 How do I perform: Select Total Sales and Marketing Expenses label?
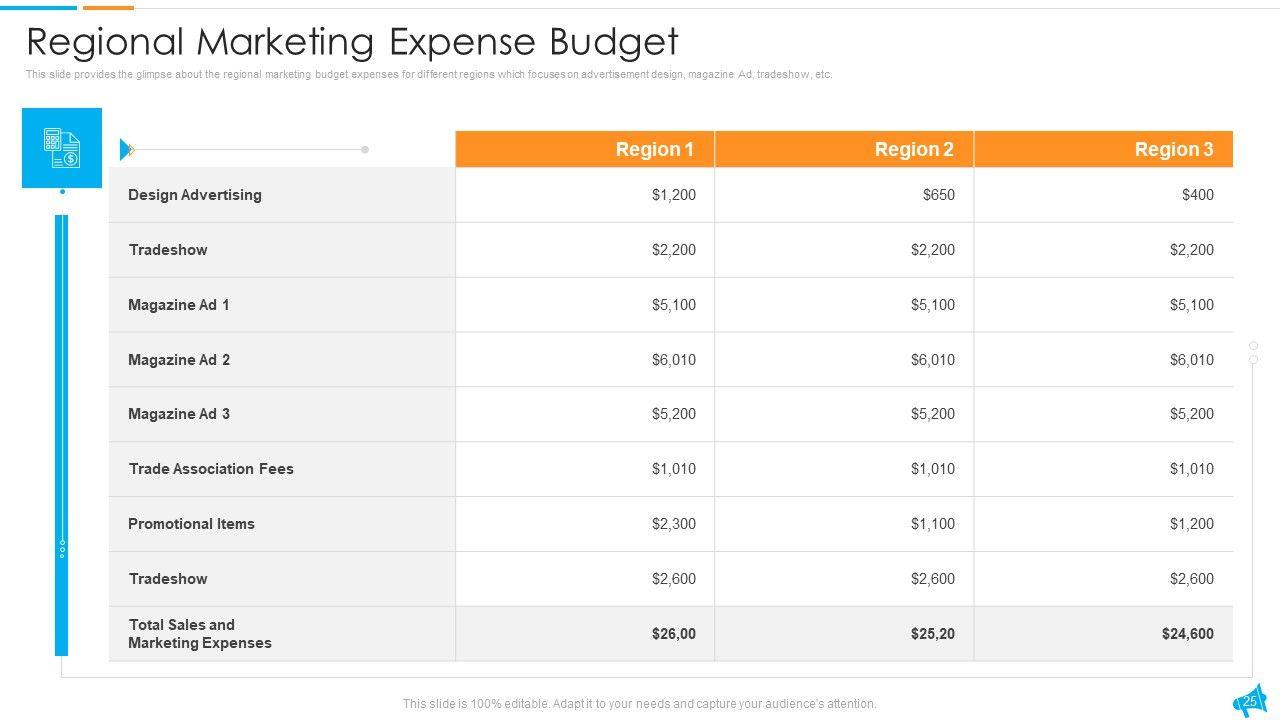tap(200, 634)
